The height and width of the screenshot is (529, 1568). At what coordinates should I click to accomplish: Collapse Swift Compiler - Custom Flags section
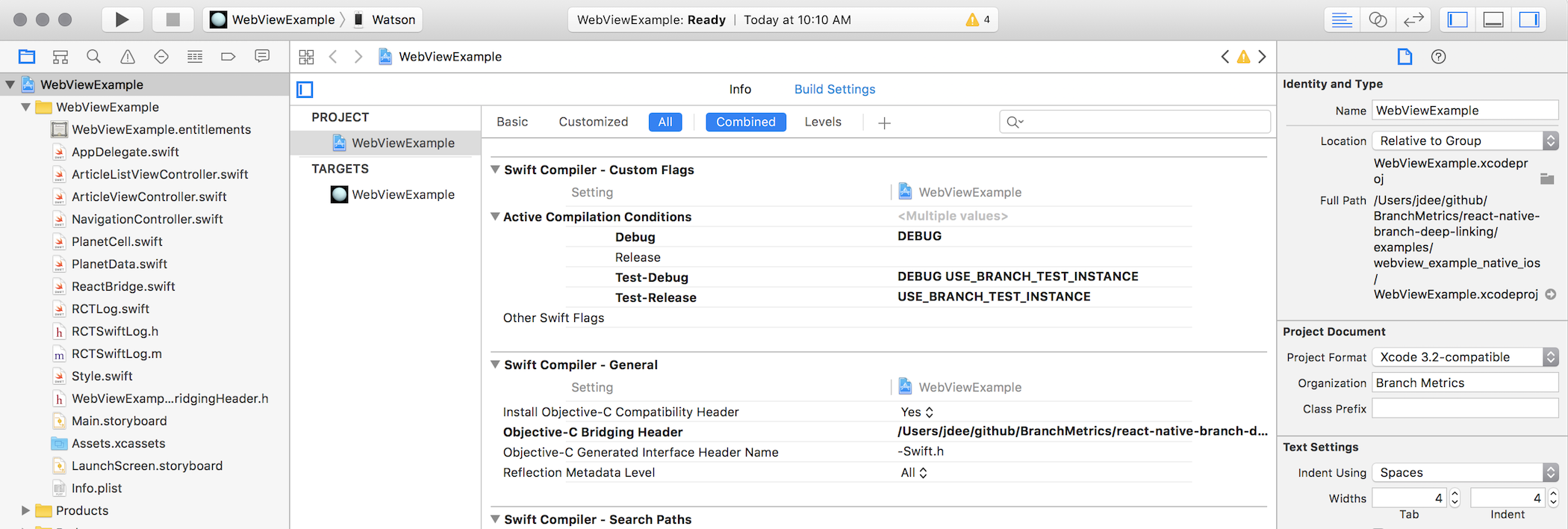point(494,170)
